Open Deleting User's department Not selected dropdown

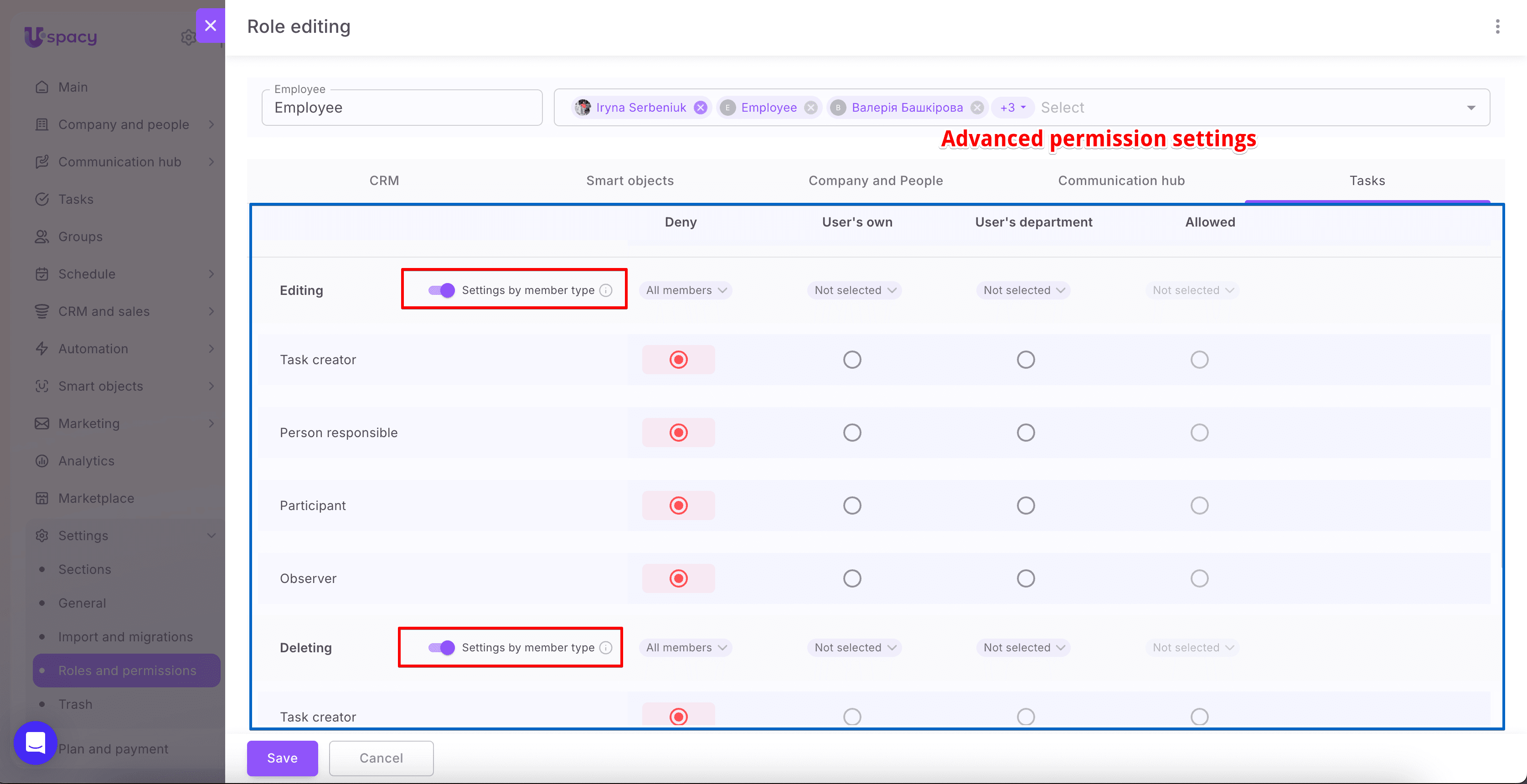coord(1023,648)
